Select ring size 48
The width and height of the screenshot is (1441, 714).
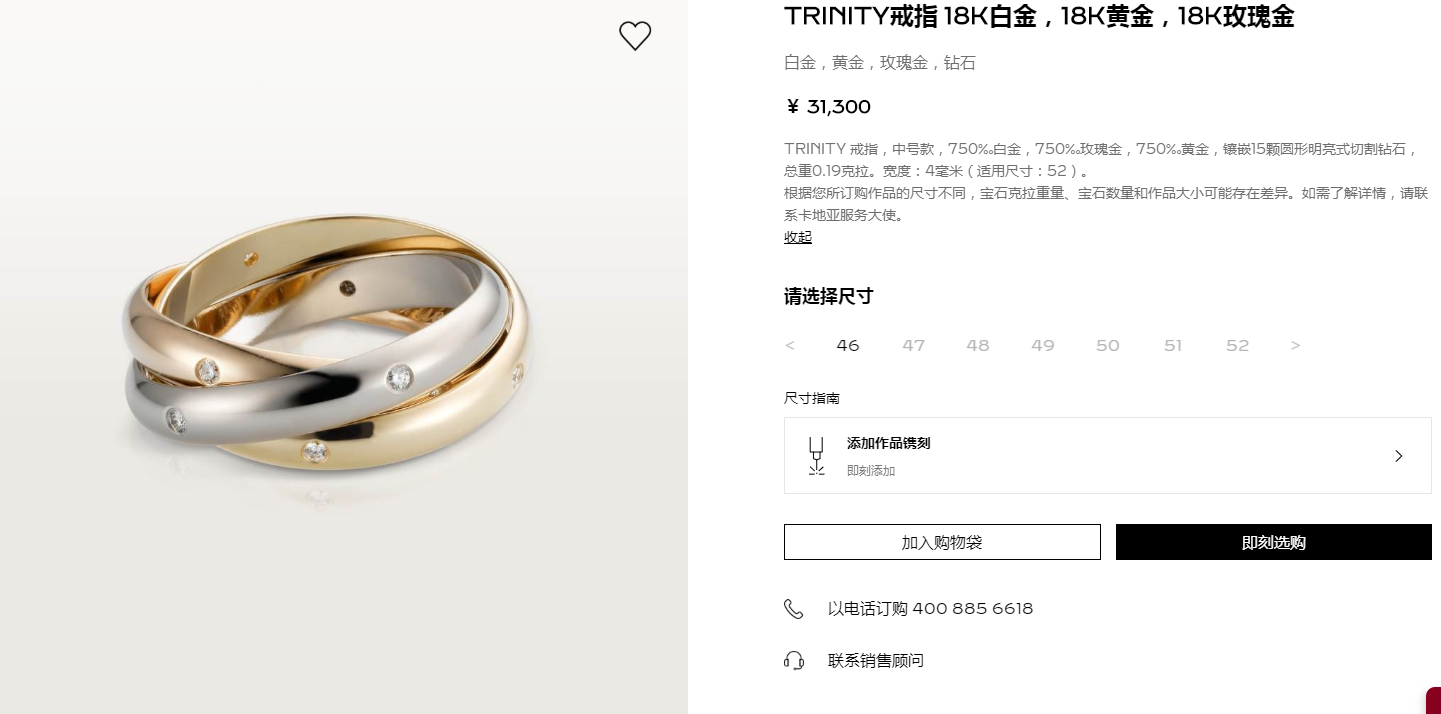[978, 345]
